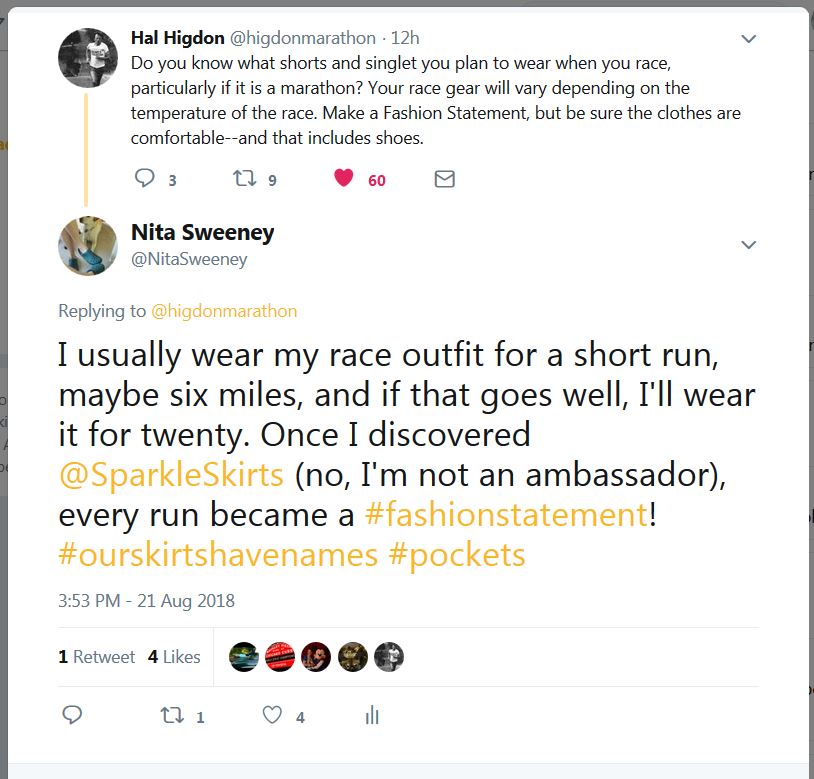
Task: Open Nita Sweeney's profile avatar
Action: click(x=89, y=246)
